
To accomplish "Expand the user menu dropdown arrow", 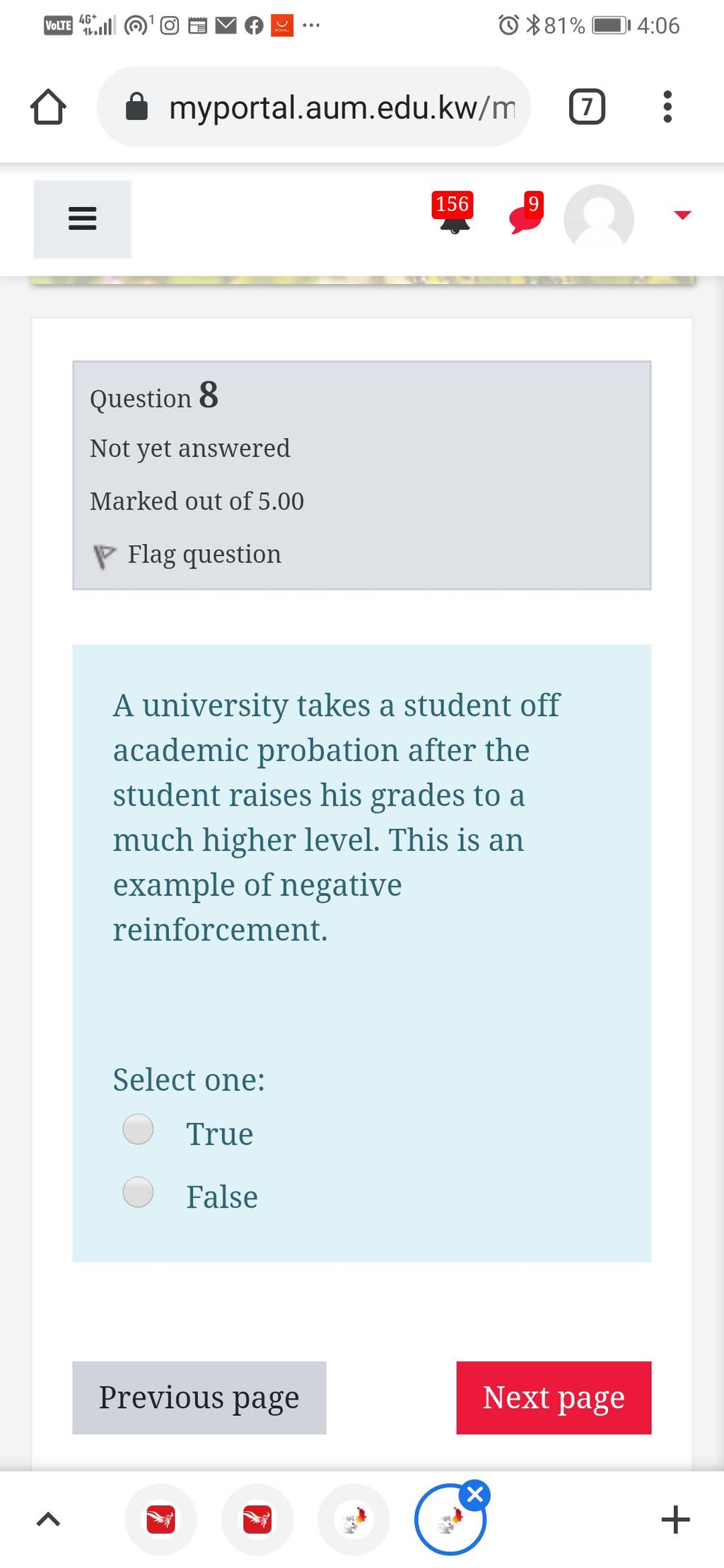I will [682, 215].
